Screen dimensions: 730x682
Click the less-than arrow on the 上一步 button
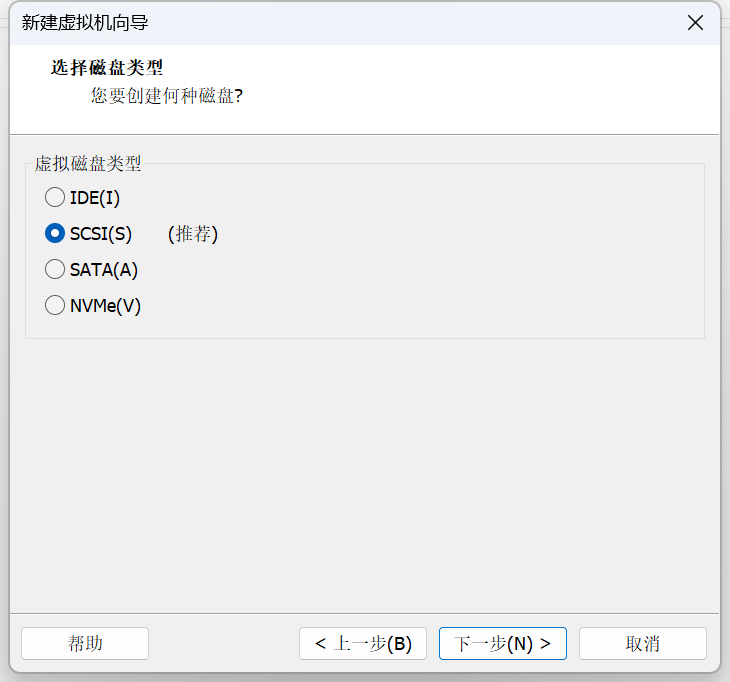pyautogui.click(x=320, y=644)
